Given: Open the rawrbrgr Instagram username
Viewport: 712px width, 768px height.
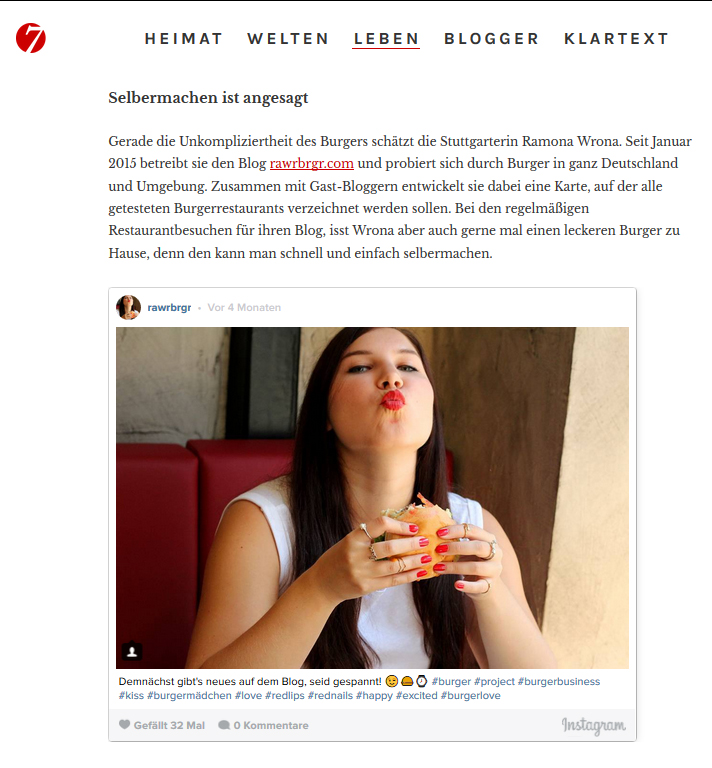Looking at the screenshot, I should point(169,308).
